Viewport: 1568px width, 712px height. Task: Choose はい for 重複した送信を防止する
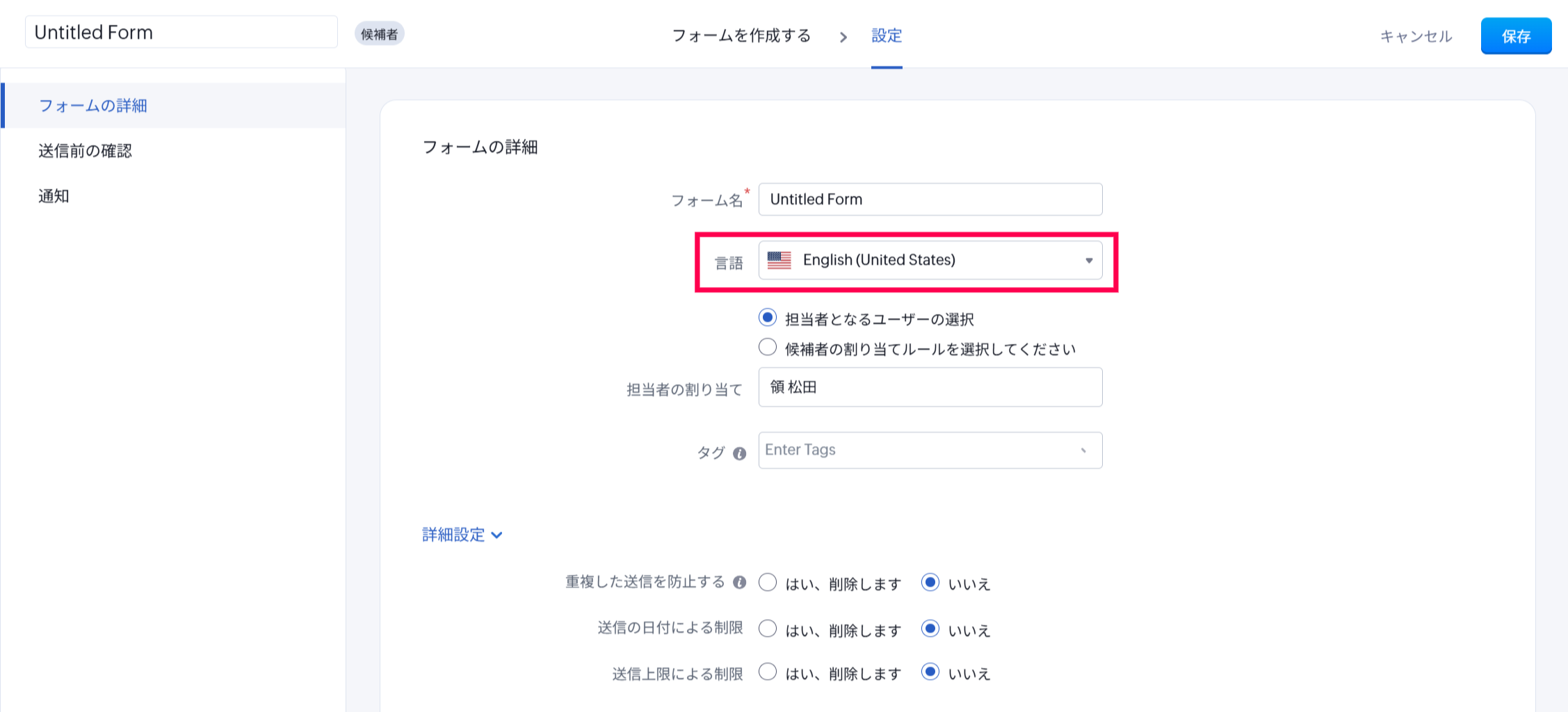[x=767, y=582]
